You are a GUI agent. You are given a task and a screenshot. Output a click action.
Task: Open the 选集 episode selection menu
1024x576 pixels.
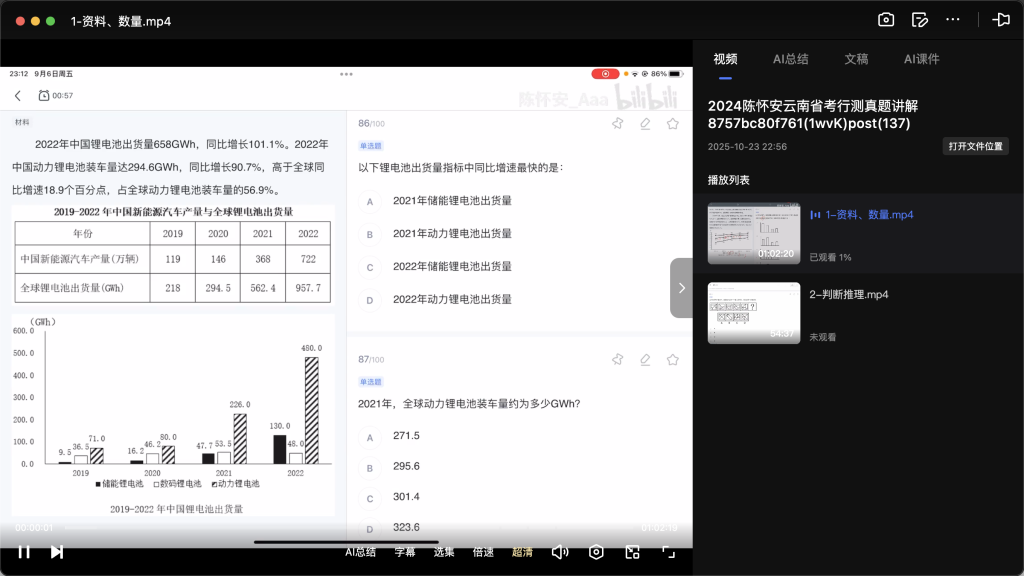pos(444,551)
